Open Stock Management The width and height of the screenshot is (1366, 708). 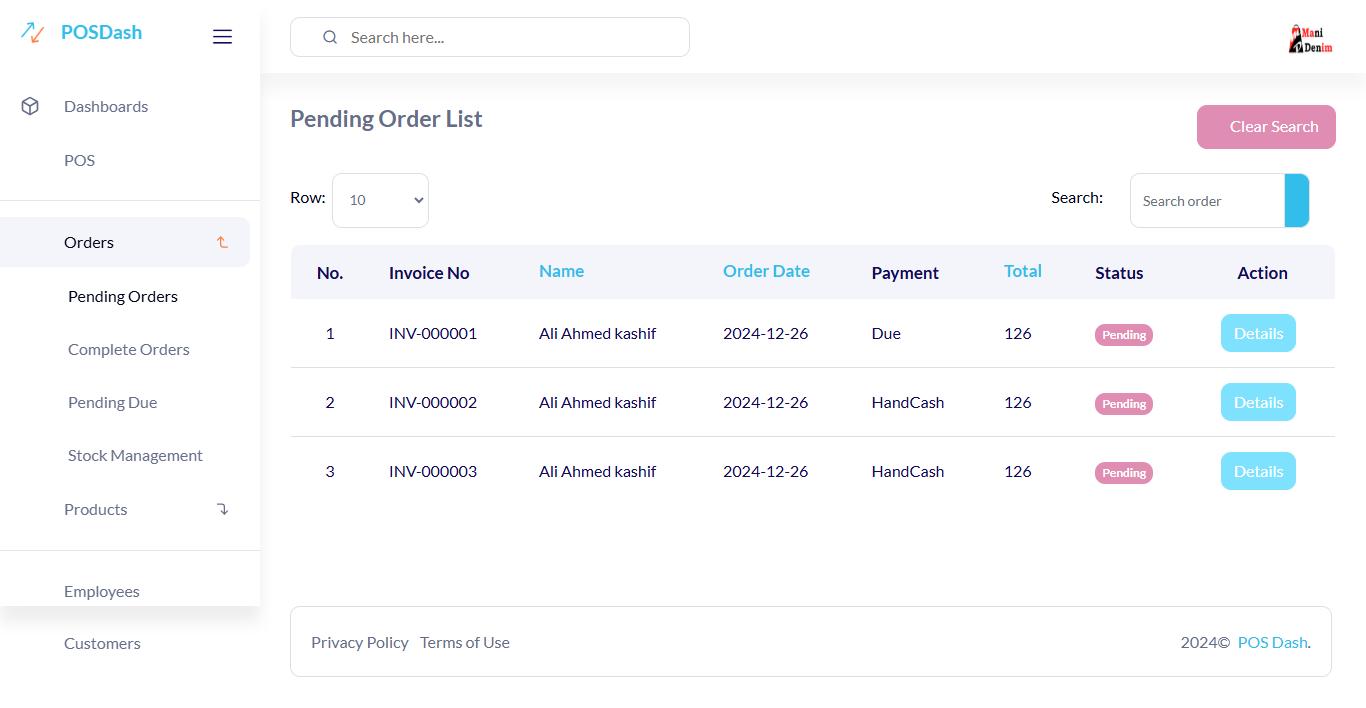[x=135, y=455]
